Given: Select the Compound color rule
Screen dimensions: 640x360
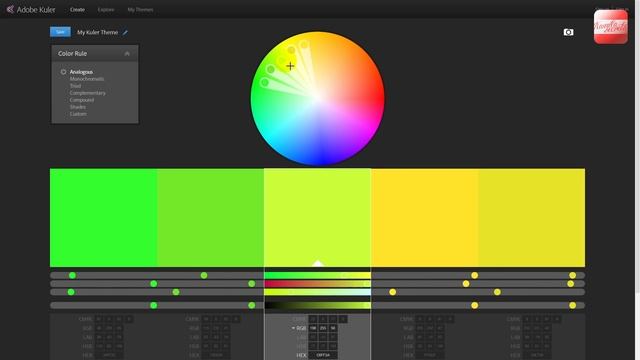Looking at the screenshot, I should point(82,100).
